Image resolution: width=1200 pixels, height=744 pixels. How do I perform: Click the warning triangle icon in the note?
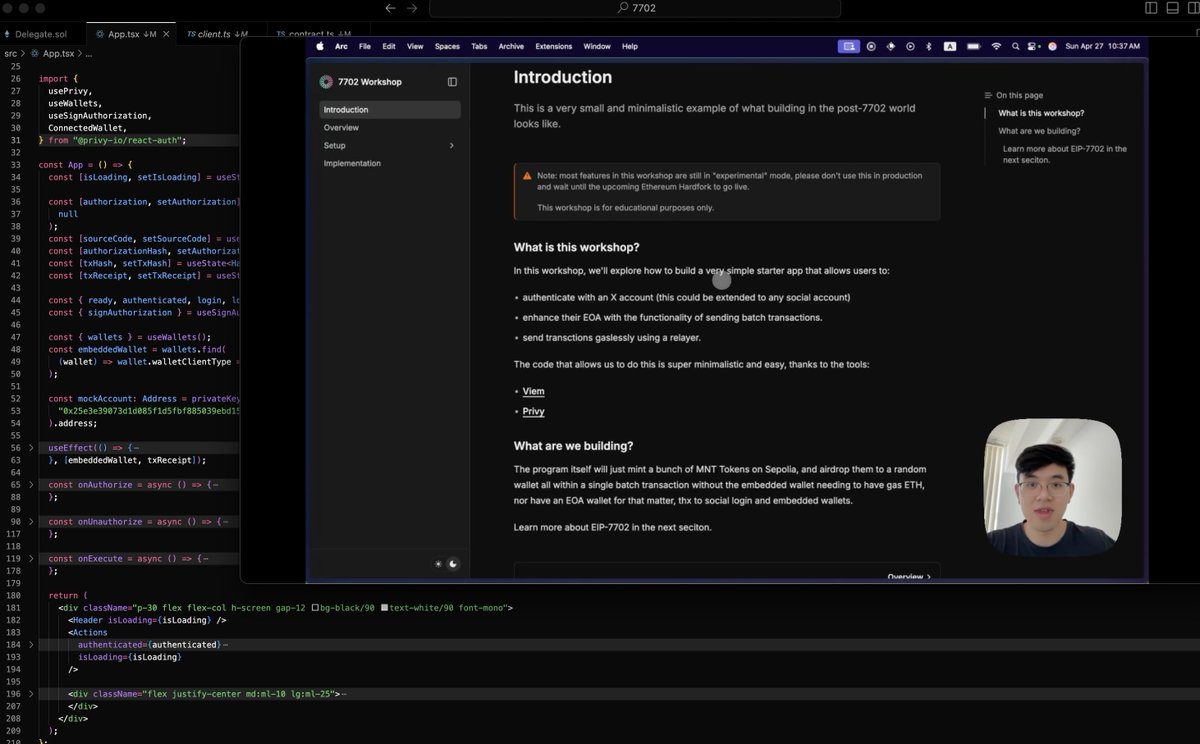coord(527,176)
